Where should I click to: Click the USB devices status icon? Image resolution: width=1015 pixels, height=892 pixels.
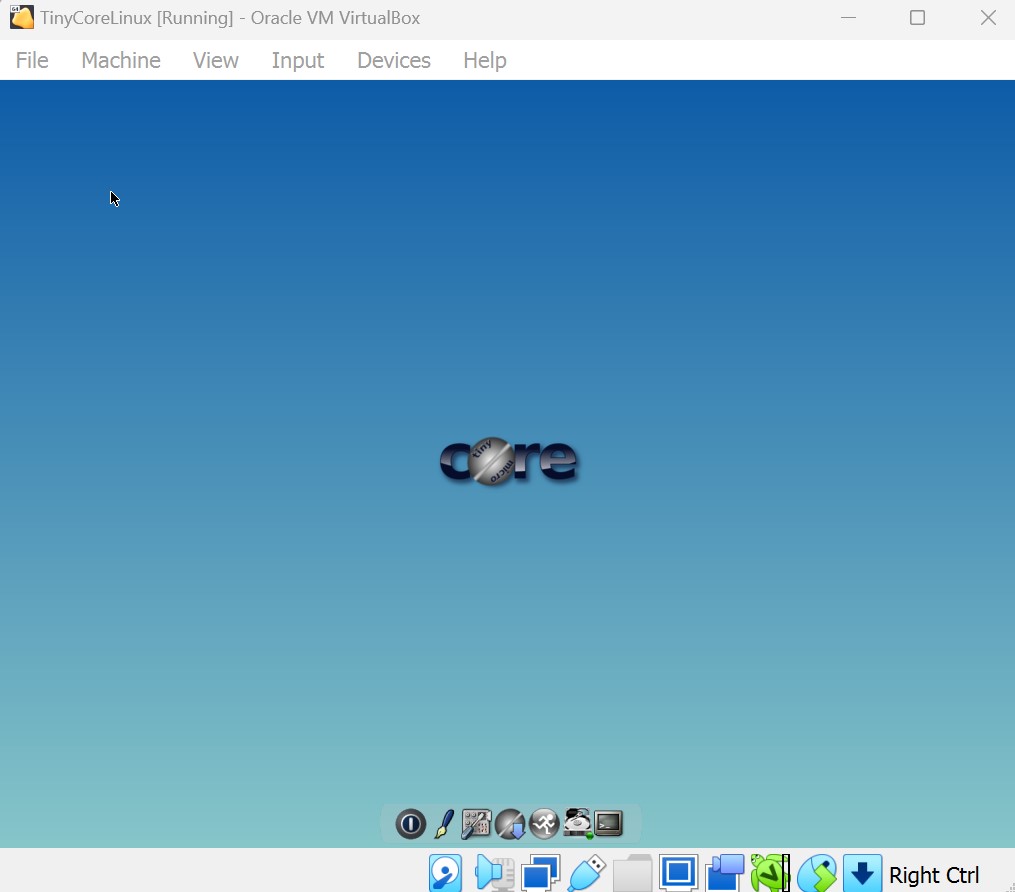(x=586, y=873)
